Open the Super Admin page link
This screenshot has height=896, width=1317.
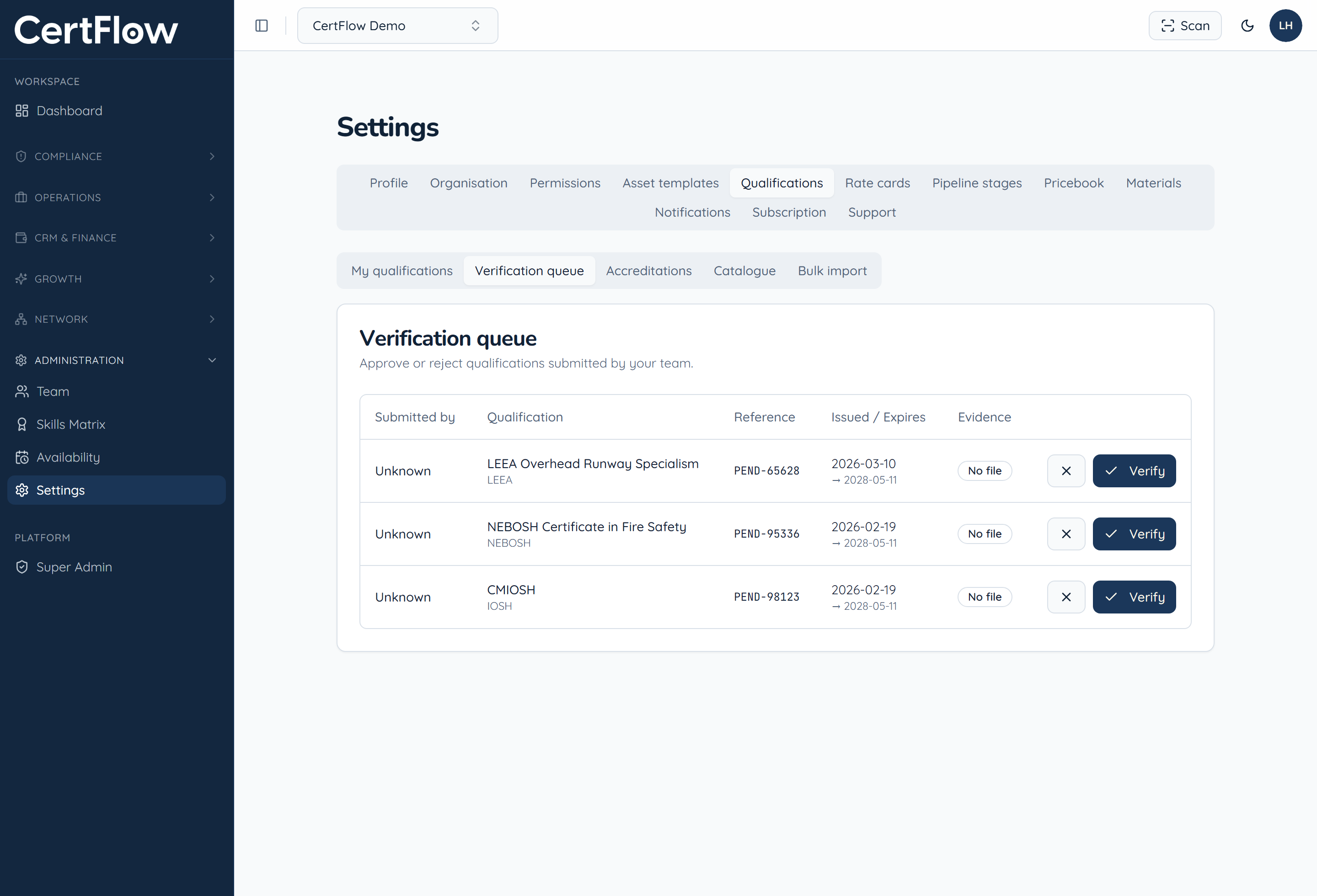pos(116,567)
